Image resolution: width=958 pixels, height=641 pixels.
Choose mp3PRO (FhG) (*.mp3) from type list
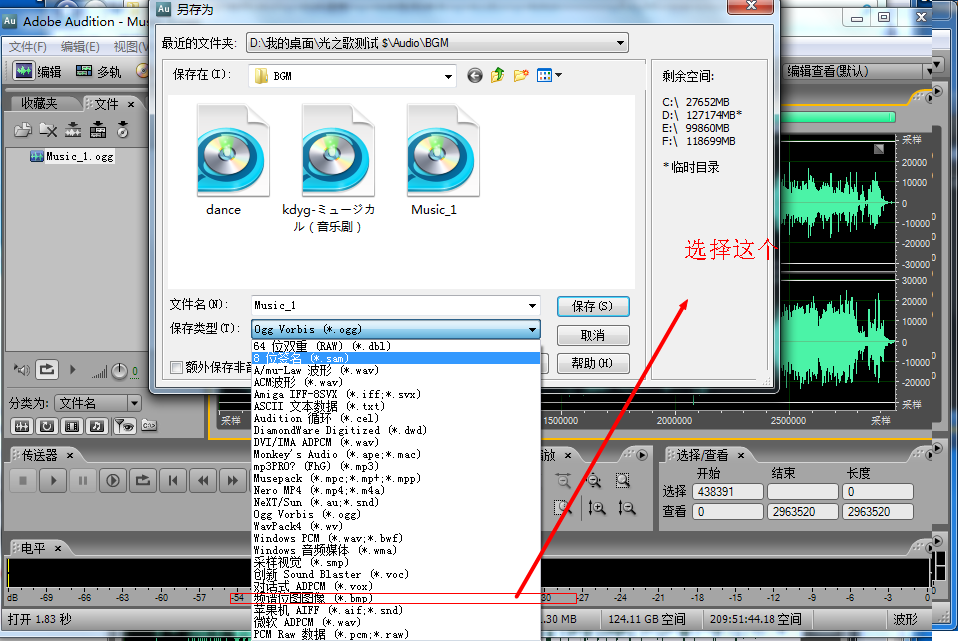(x=396, y=466)
